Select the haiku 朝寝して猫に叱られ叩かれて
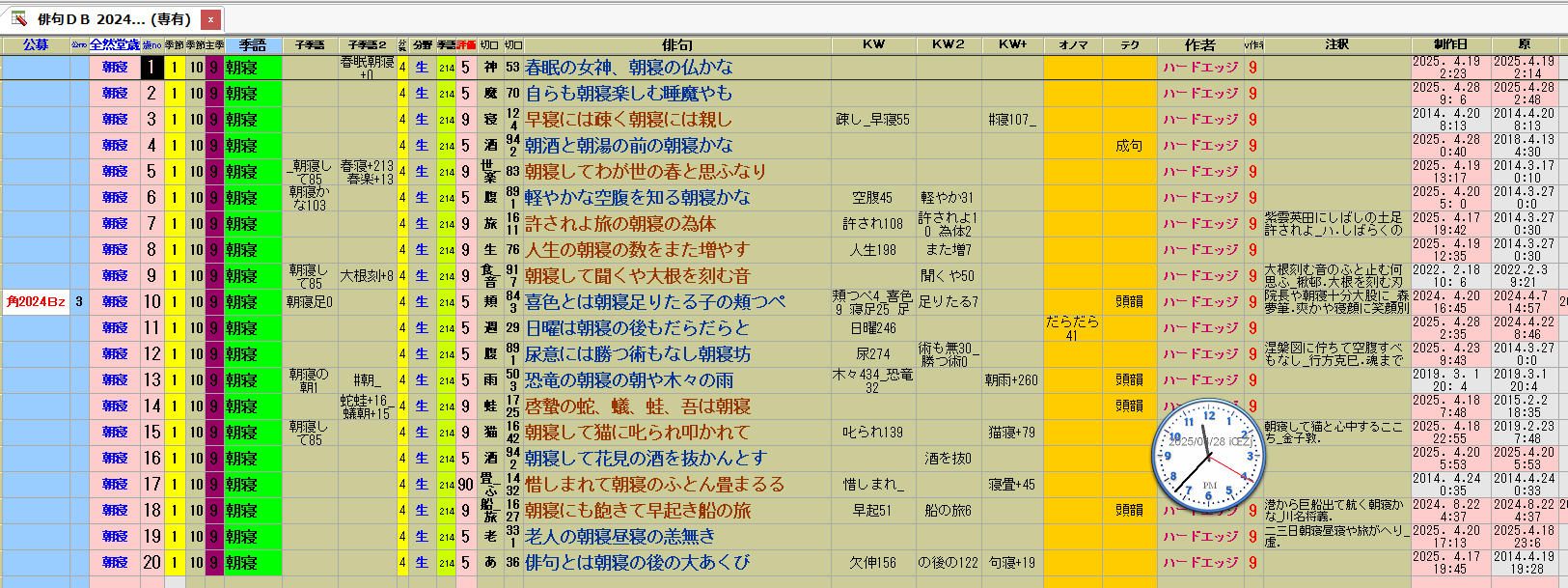The height and width of the screenshot is (588, 1568). coord(638,433)
